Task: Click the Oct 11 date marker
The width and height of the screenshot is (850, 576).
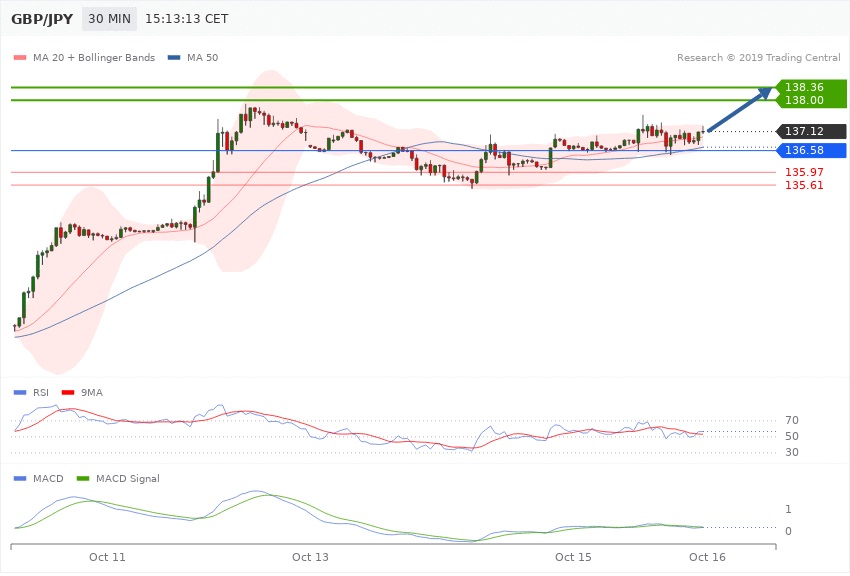Action: (x=107, y=556)
